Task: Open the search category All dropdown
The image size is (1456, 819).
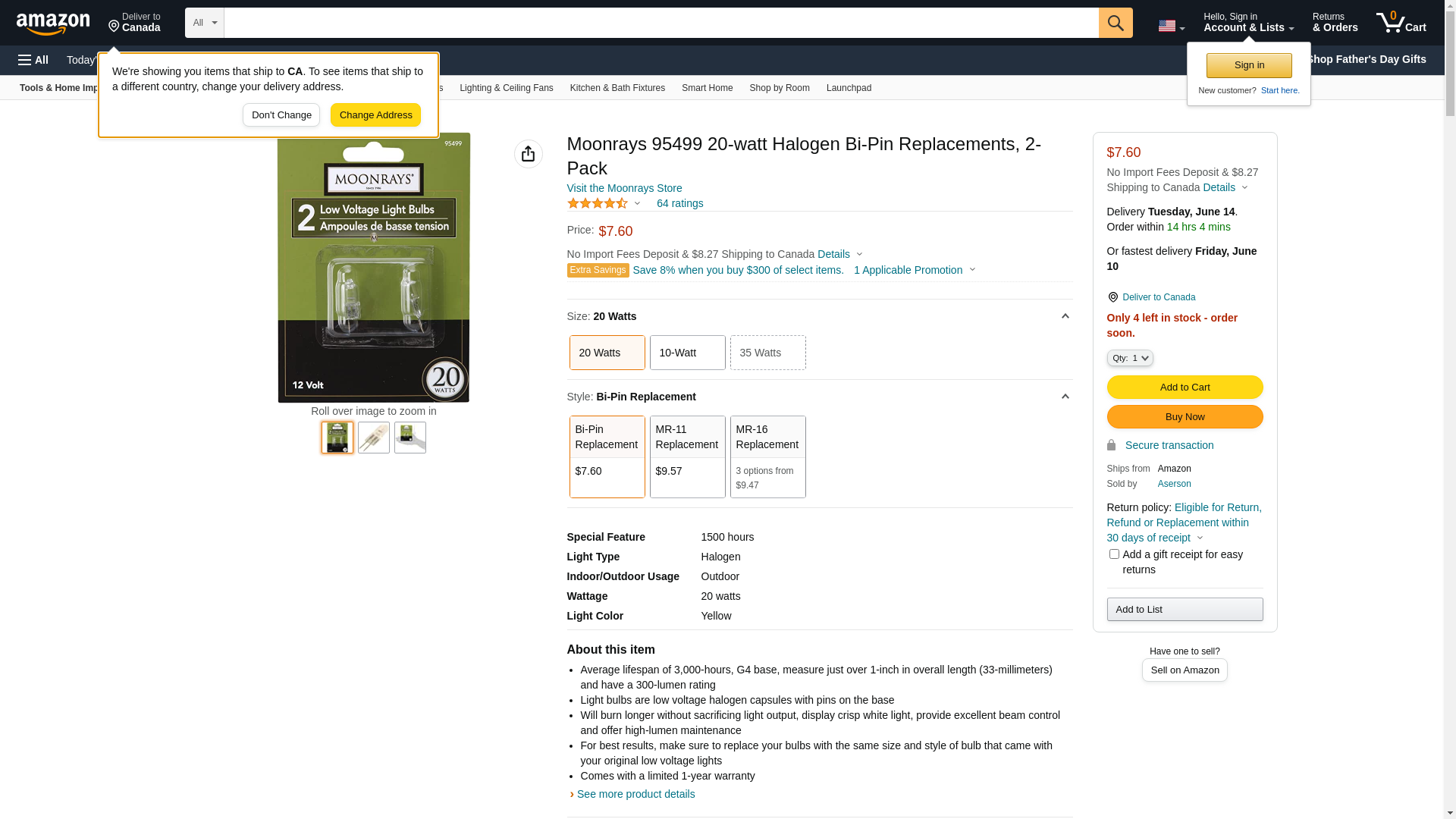Action: [204, 23]
